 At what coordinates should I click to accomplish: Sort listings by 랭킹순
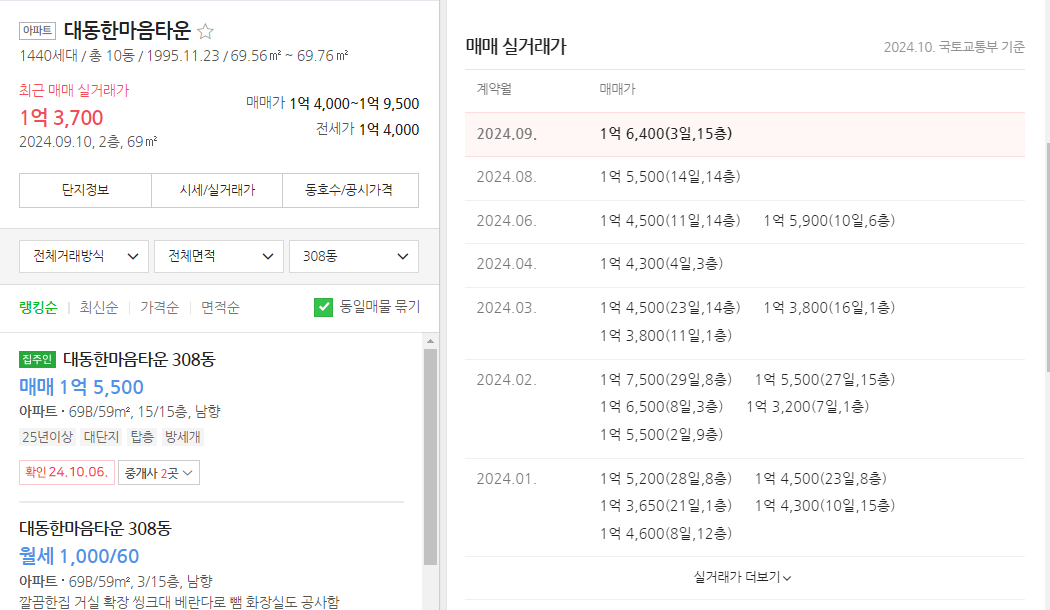(x=38, y=307)
